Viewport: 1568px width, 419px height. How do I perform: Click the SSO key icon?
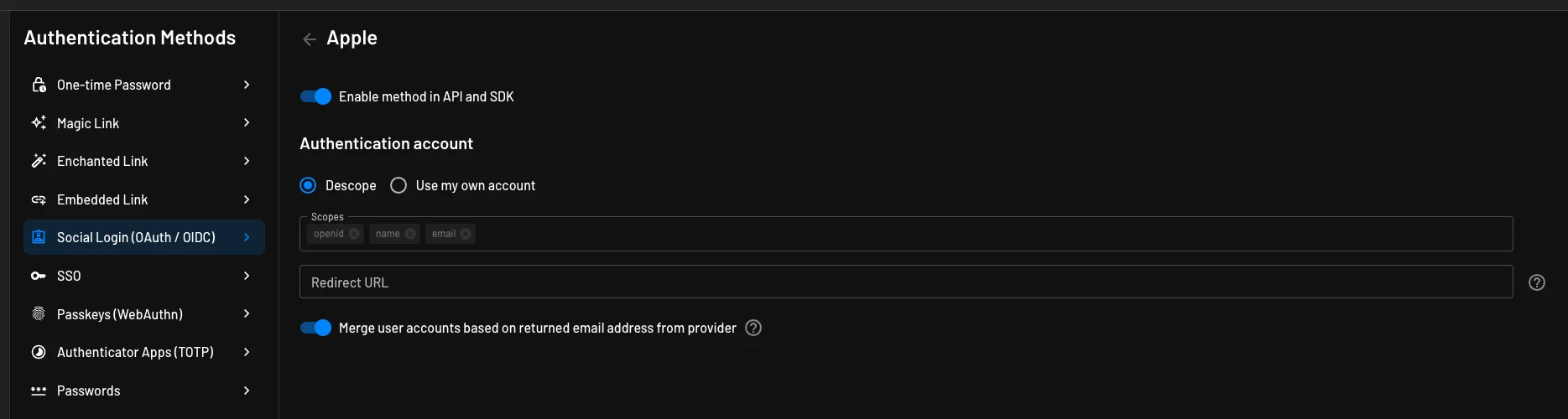[39, 276]
